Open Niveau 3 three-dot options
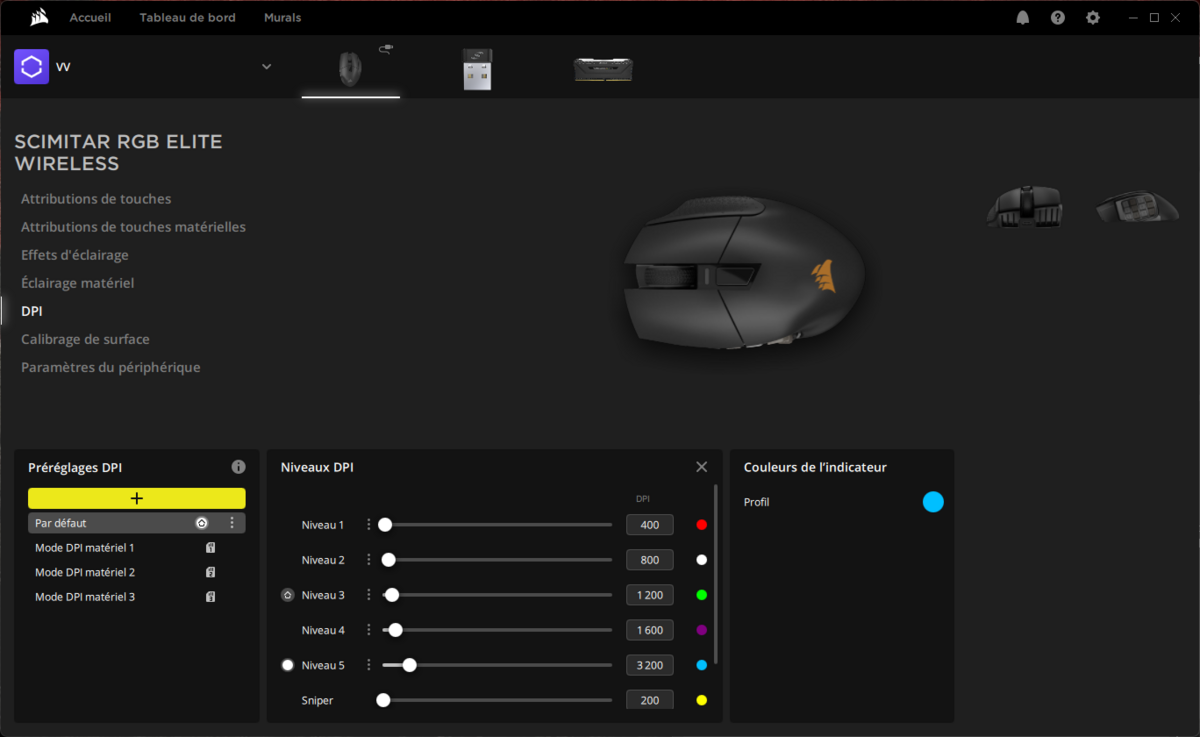This screenshot has width=1200, height=737. point(368,595)
